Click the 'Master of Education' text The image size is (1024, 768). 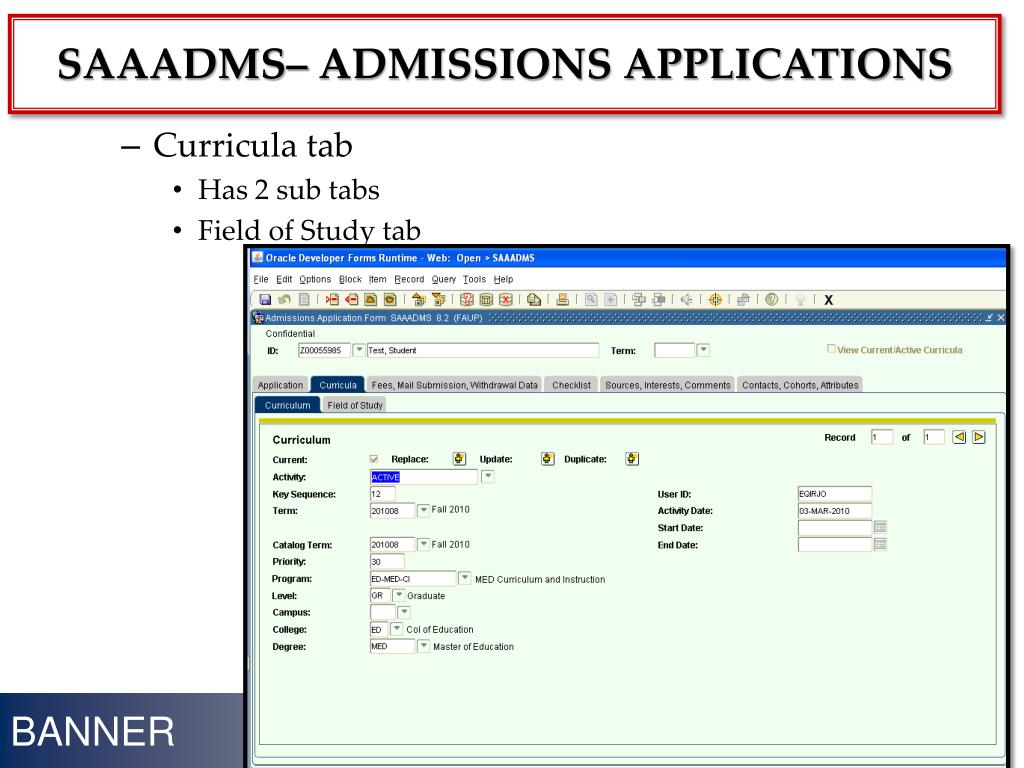[x=473, y=647]
